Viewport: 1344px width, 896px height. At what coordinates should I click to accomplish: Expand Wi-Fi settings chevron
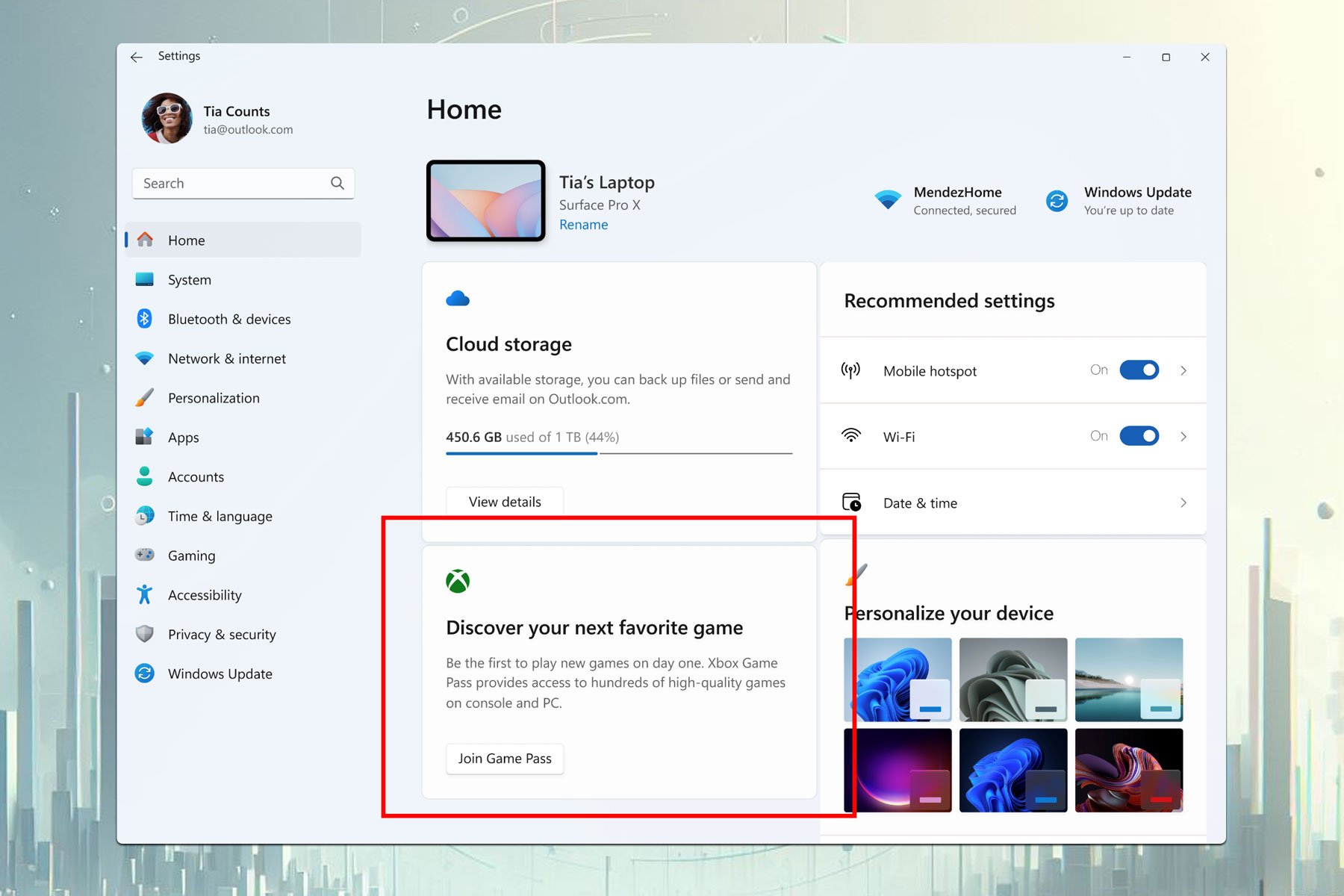1183,436
